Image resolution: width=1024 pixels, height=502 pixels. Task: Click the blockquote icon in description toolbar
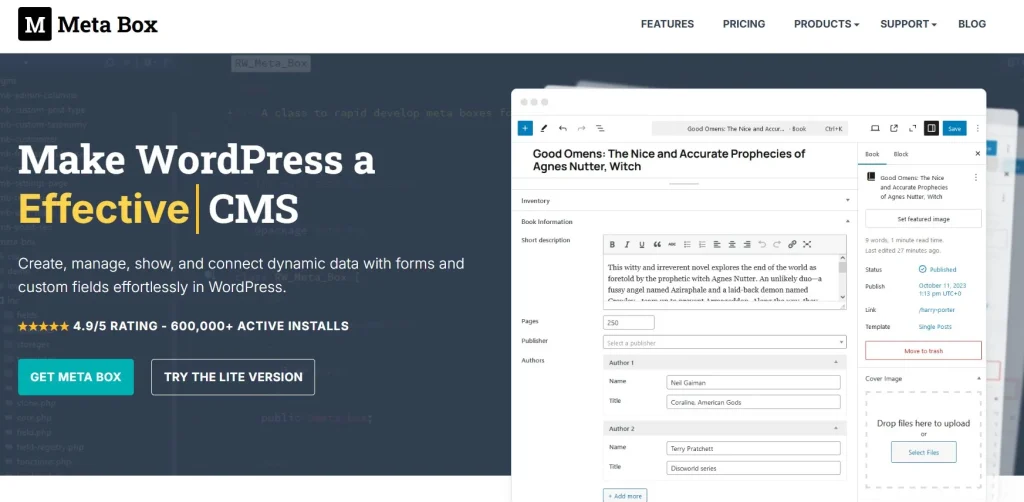click(657, 244)
